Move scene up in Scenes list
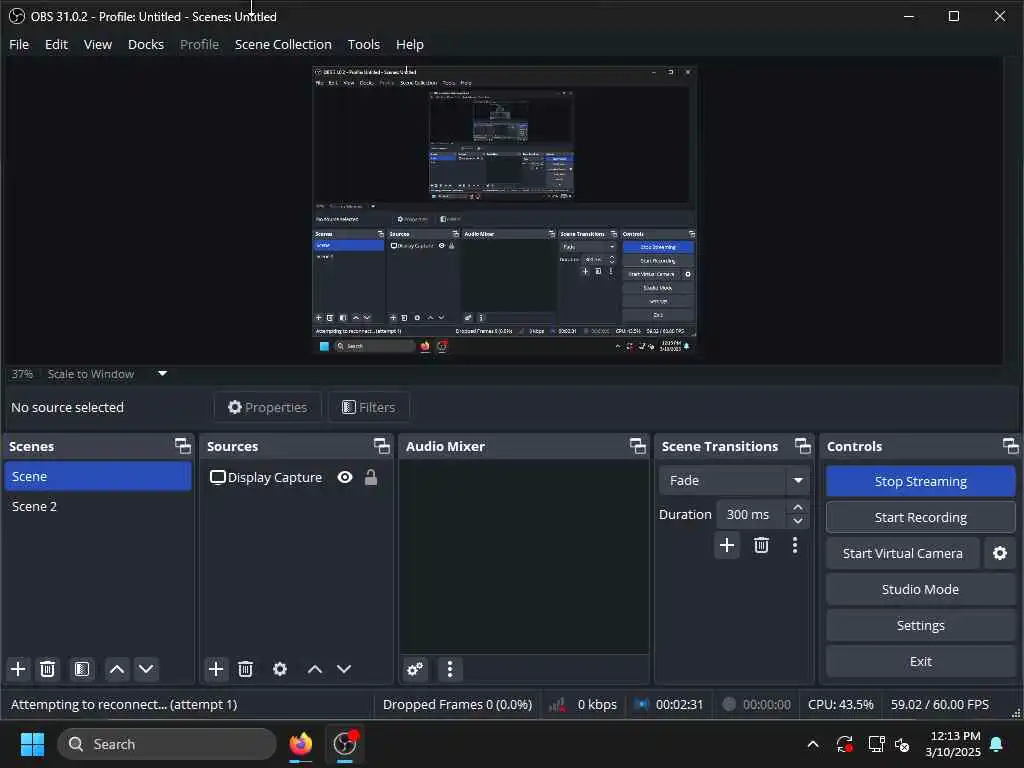 117,669
